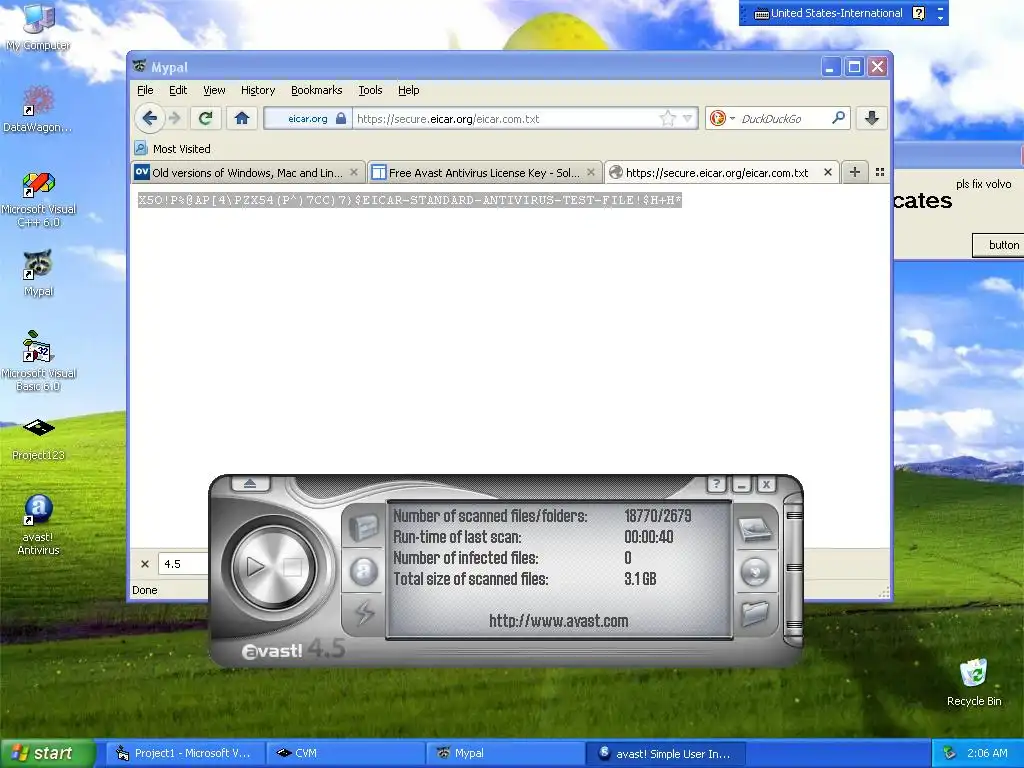Viewport: 1024px width, 768px height.
Task: Close the eicar.com.txt tab
Action: point(827,172)
